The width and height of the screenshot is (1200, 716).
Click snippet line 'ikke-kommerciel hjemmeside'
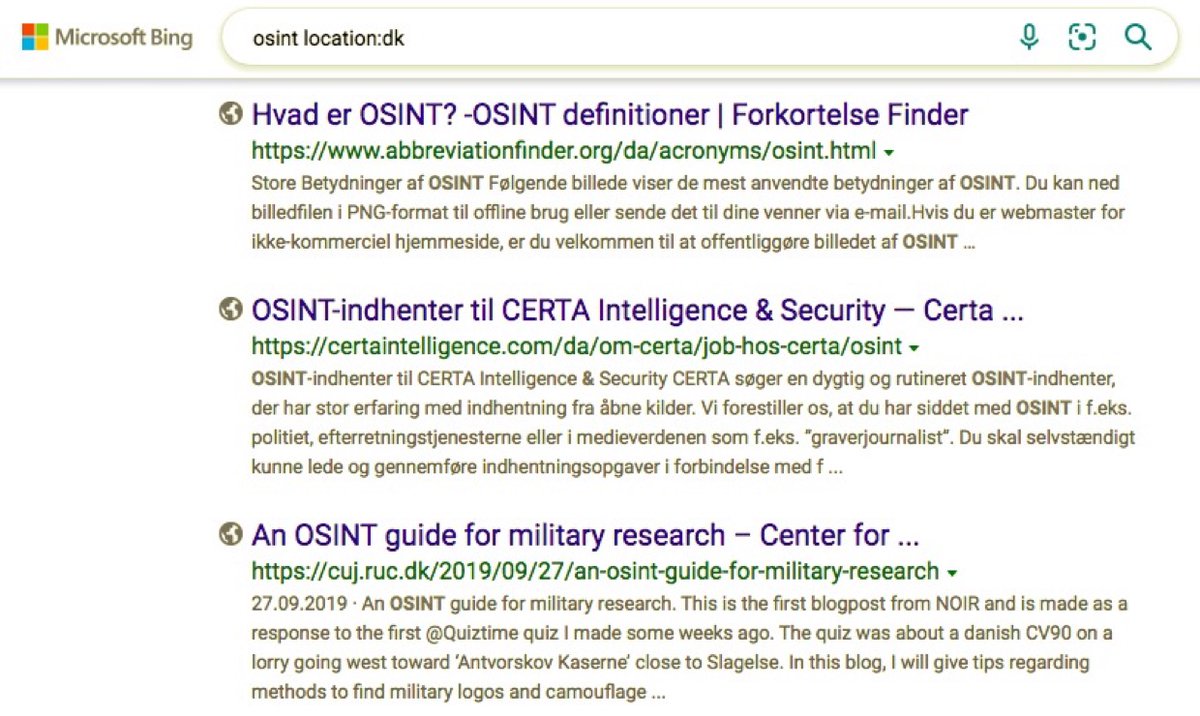click(613, 241)
